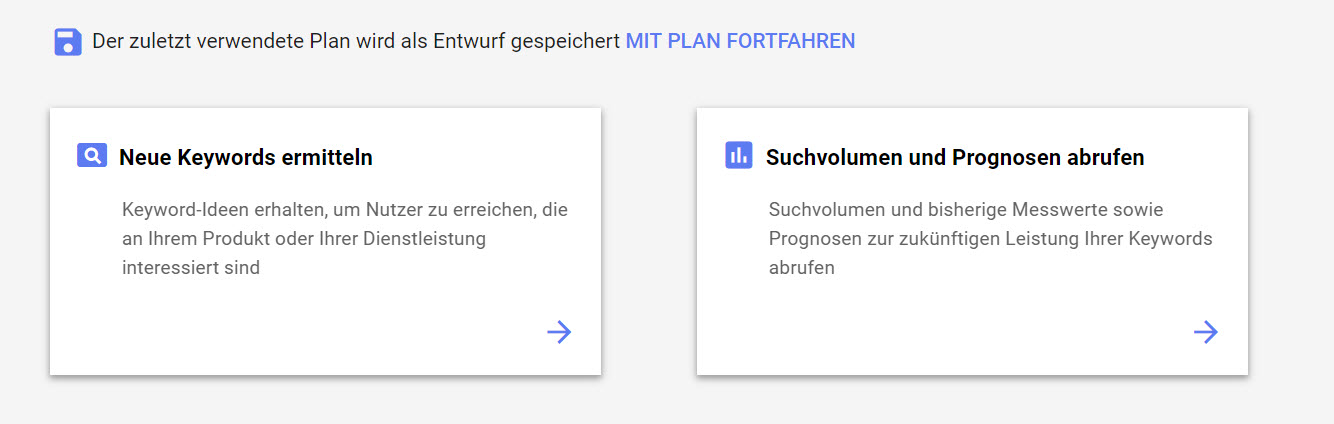Click the Suchvolumen und bisherige Messwerte description

point(990,239)
